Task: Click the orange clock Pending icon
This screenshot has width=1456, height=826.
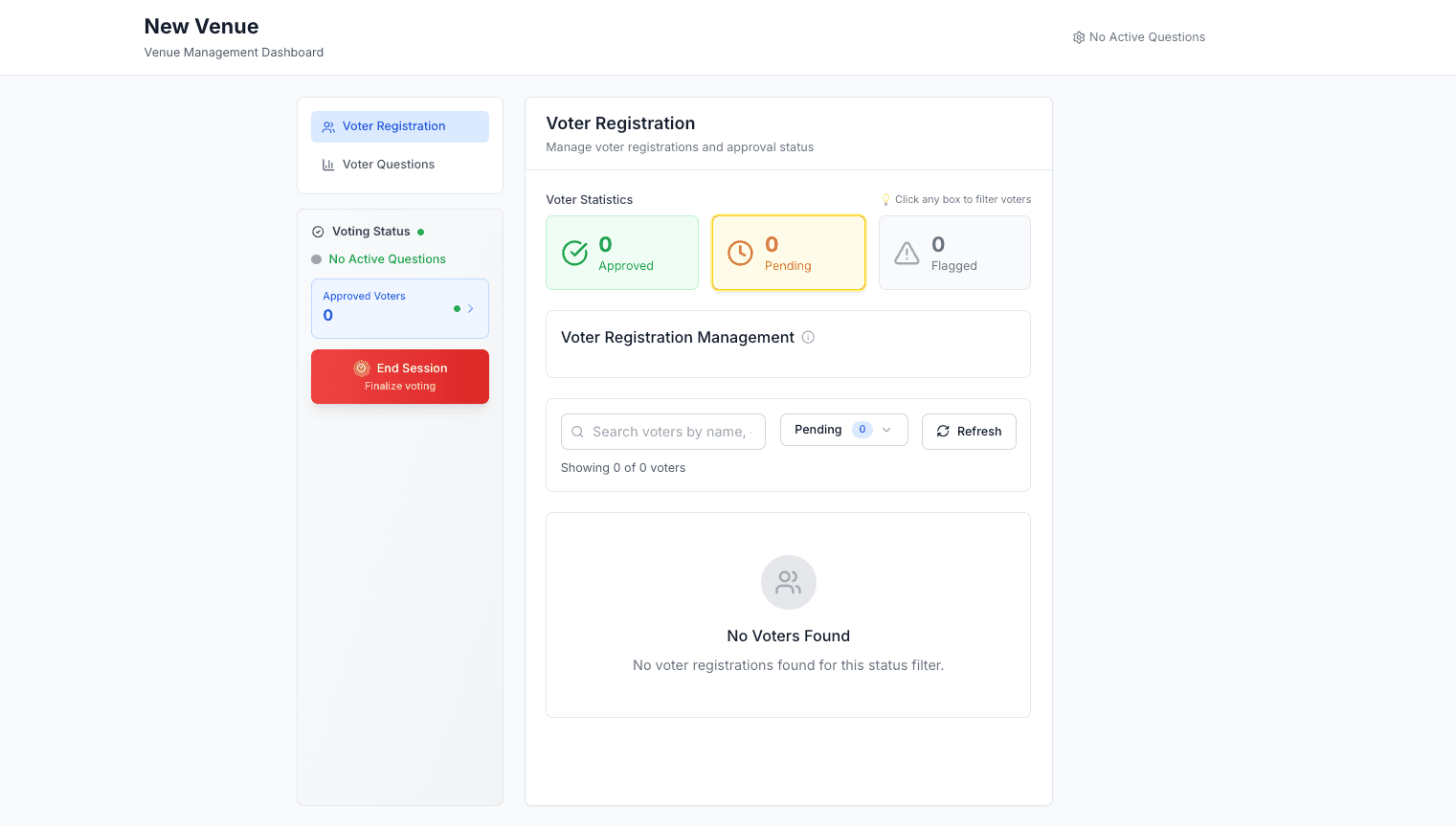Action: [x=740, y=253]
